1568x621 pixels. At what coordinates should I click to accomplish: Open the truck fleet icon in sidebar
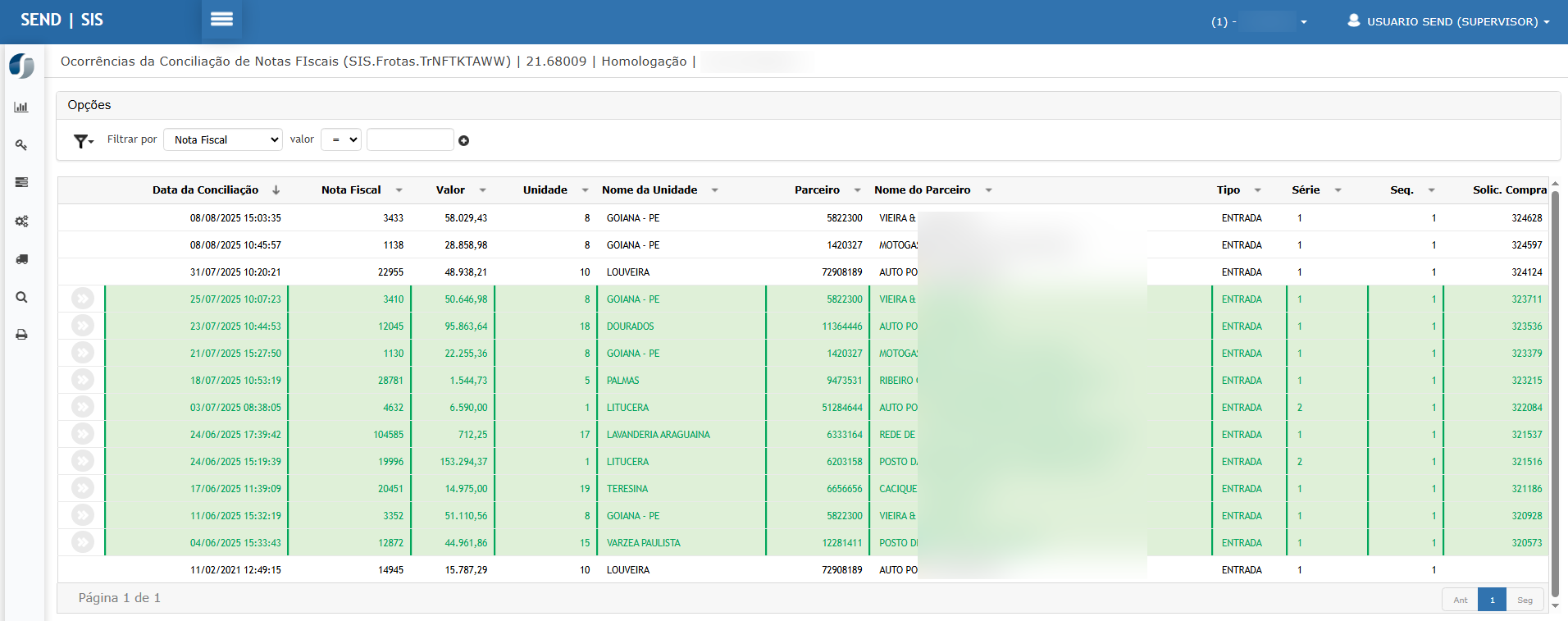coord(21,259)
